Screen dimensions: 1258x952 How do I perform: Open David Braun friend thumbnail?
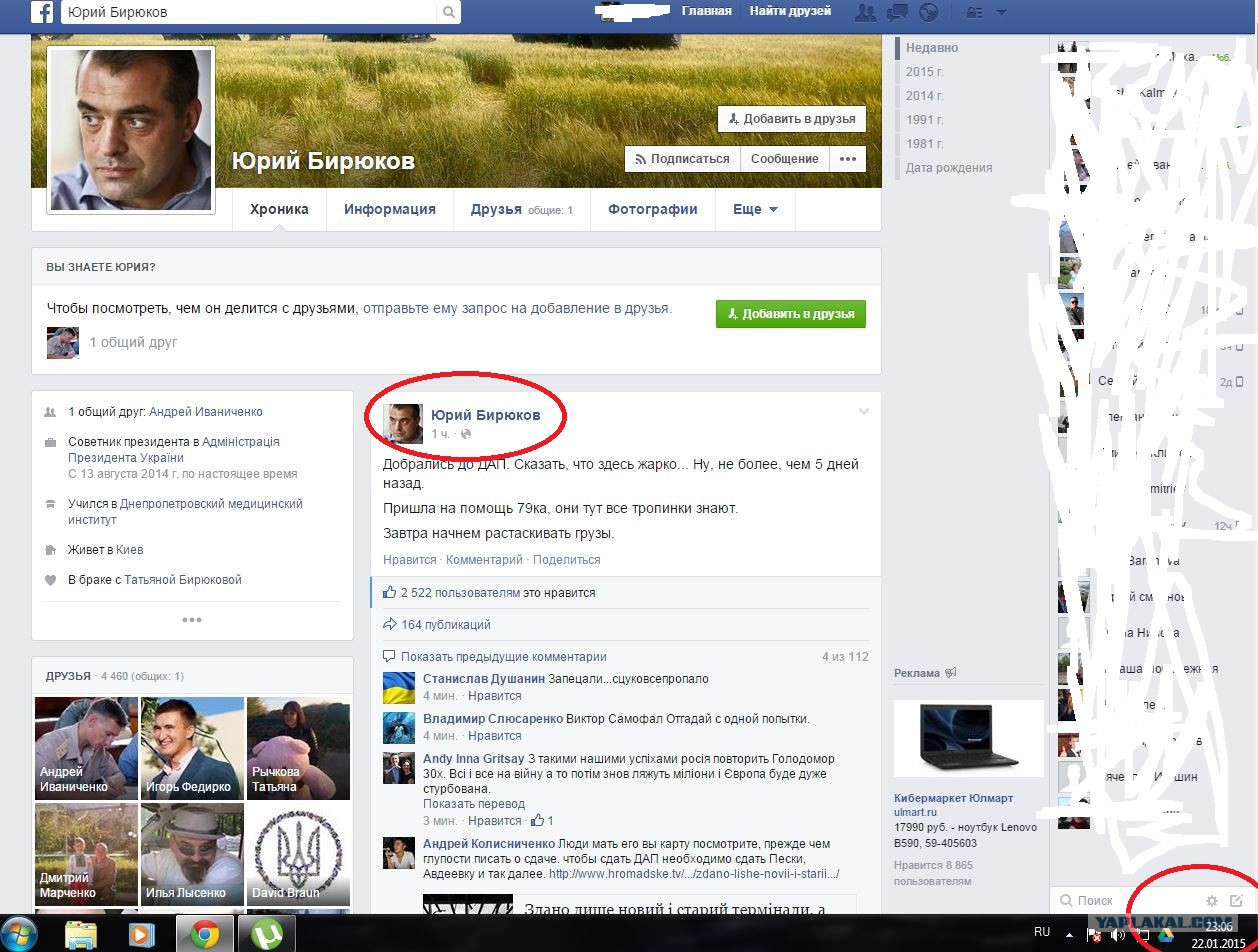[x=299, y=854]
